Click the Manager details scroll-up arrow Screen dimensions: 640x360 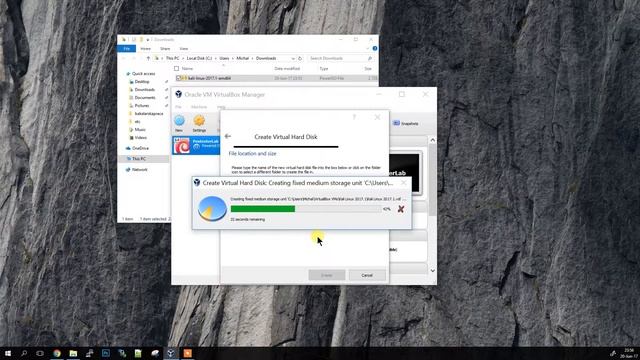432,140
